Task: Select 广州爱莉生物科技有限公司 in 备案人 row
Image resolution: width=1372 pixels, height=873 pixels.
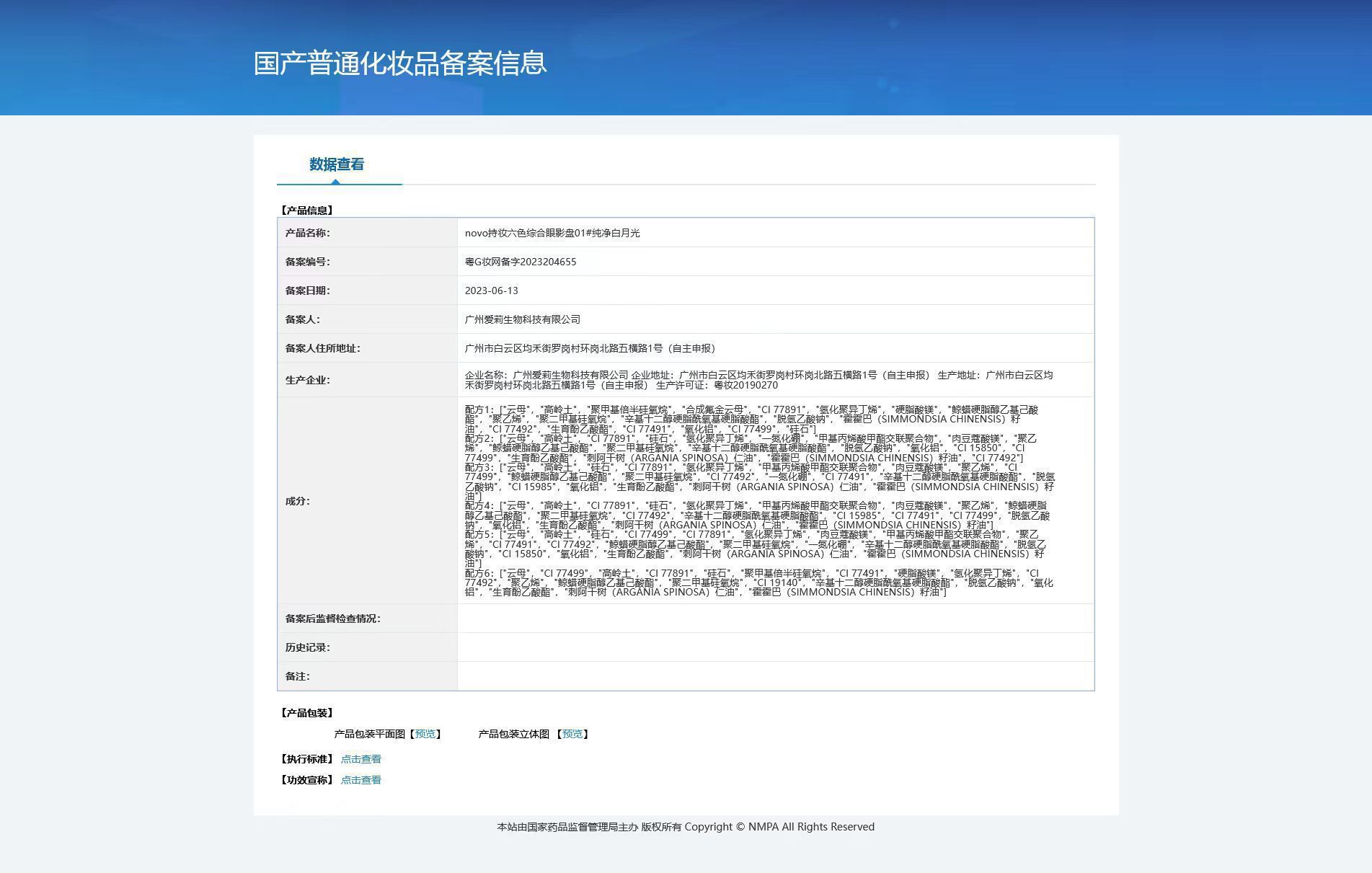Action: coord(522,319)
